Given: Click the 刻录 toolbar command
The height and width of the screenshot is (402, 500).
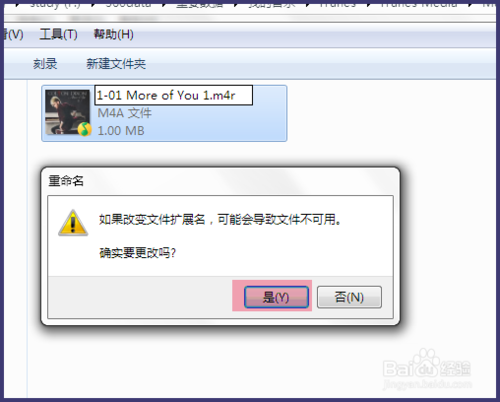Looking at the screenshot, I should tap(45, 64).
